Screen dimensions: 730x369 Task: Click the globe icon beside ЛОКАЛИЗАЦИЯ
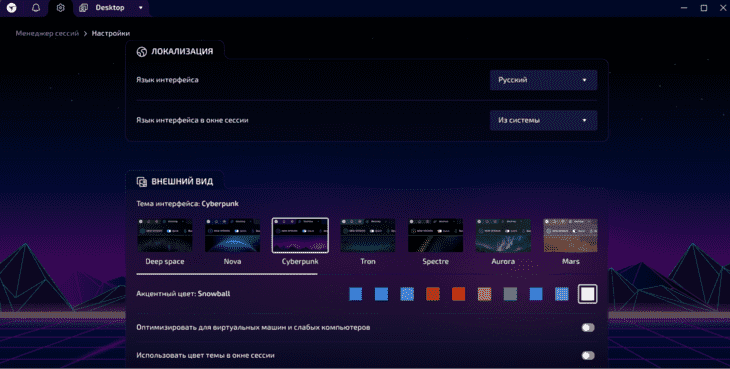click(142, 52)
